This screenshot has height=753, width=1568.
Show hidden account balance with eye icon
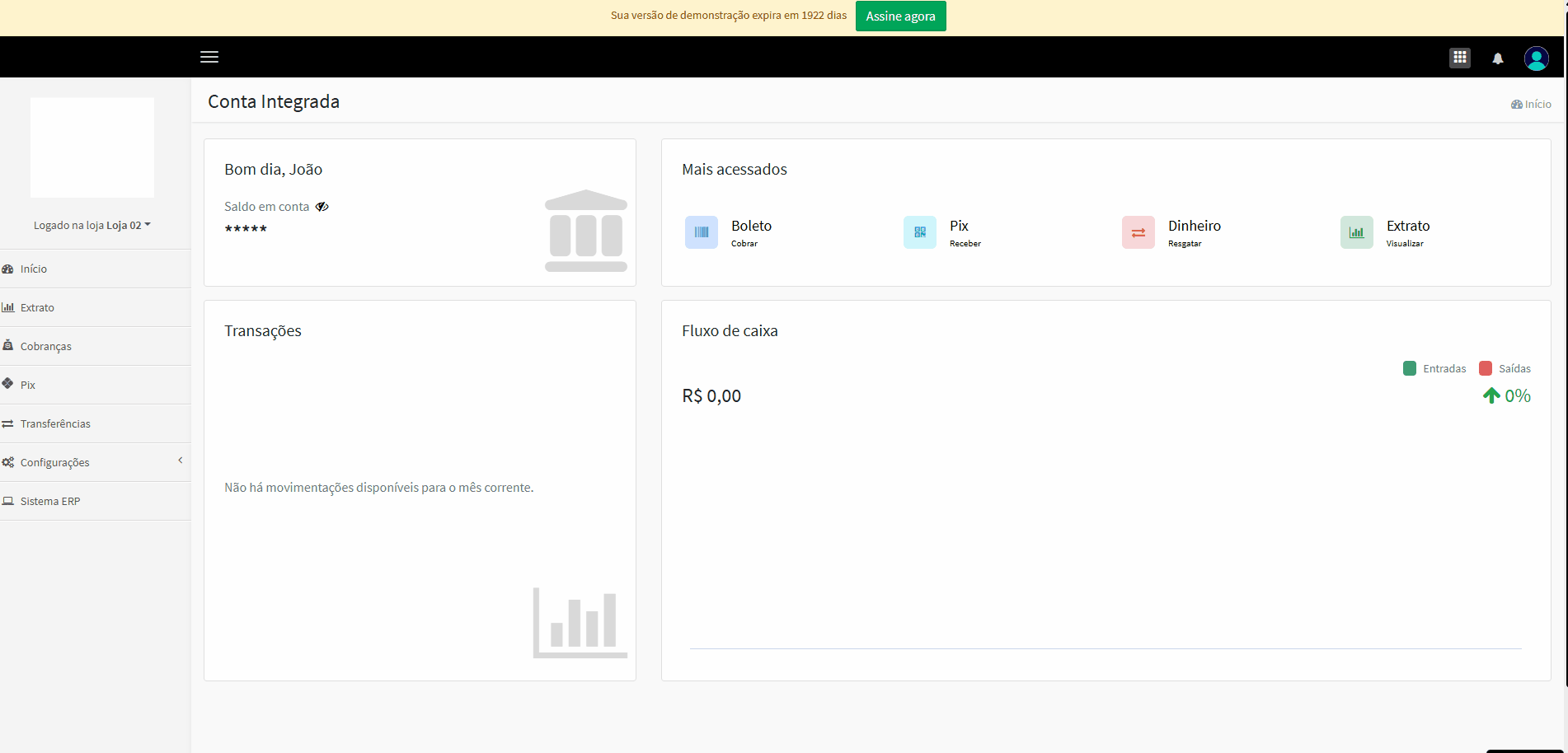(x=322, y=207)
